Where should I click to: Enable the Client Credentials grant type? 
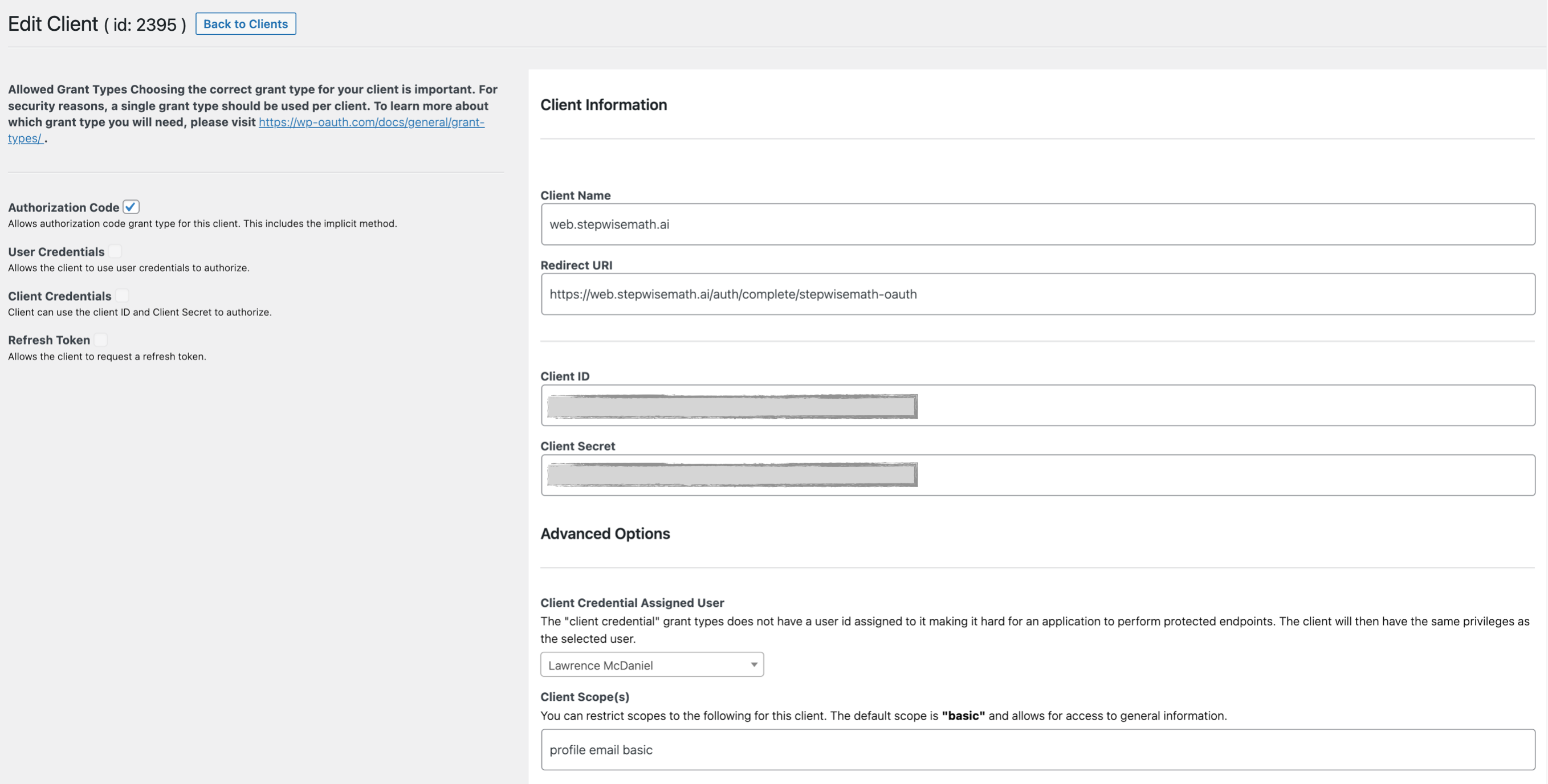[122, 295]
